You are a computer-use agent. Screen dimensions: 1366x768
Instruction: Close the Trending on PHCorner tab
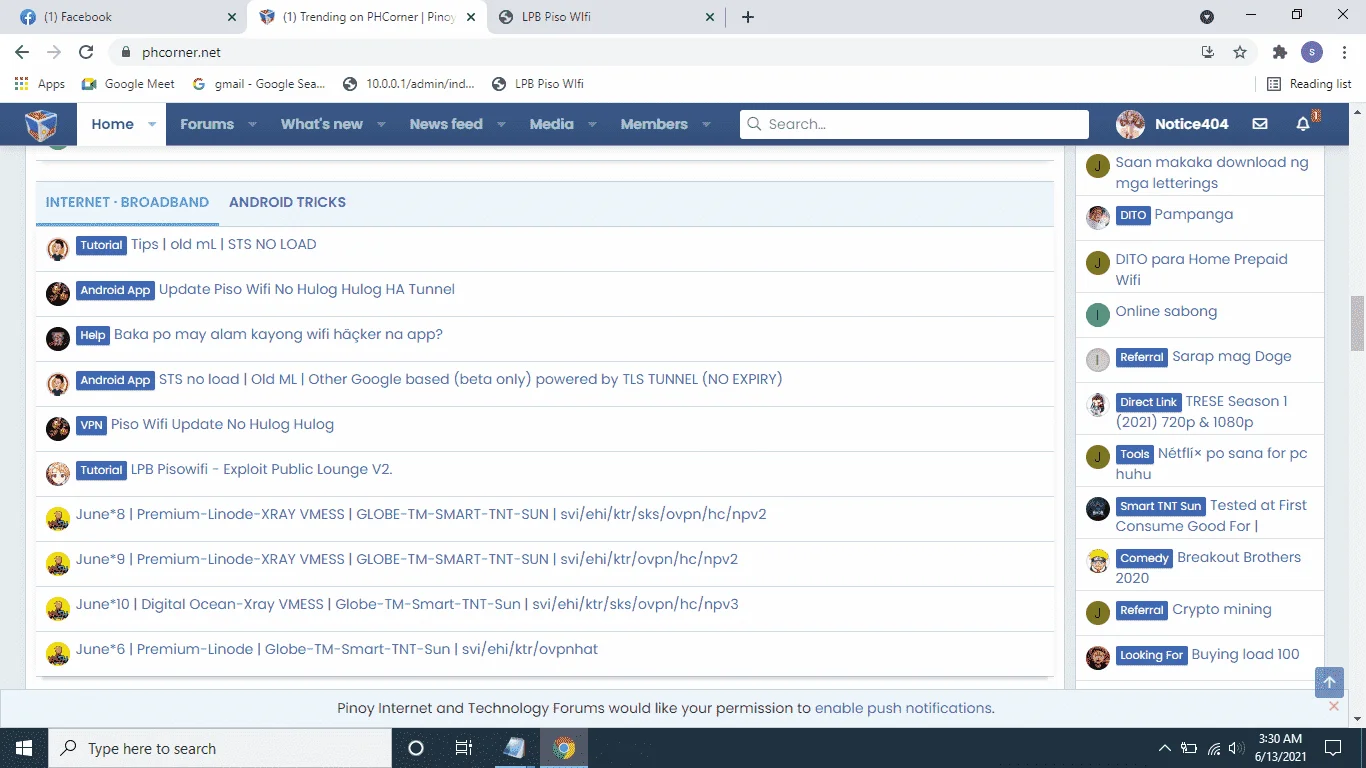(471, 17)
